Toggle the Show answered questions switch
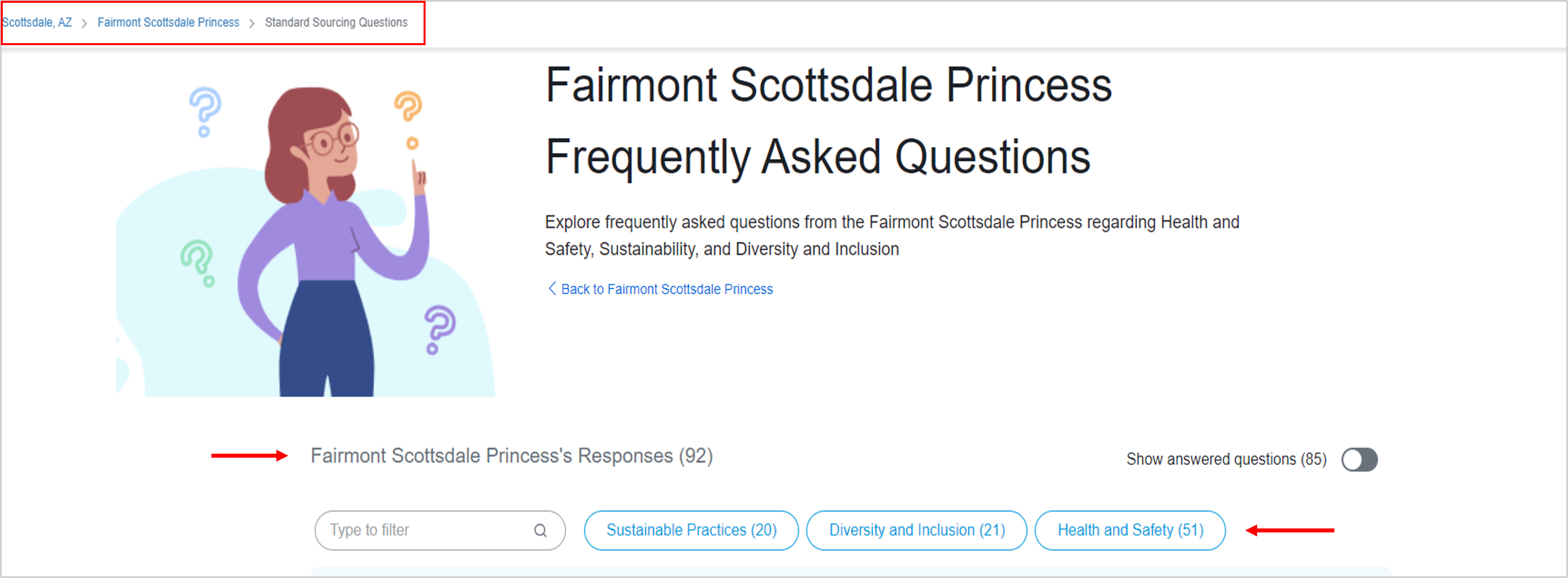 [1359, 459]
